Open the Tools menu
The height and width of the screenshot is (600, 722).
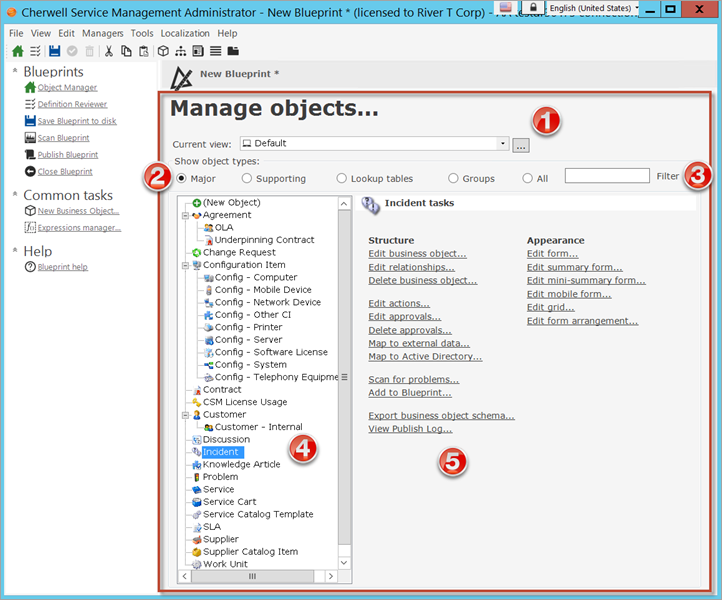[142, 33]
